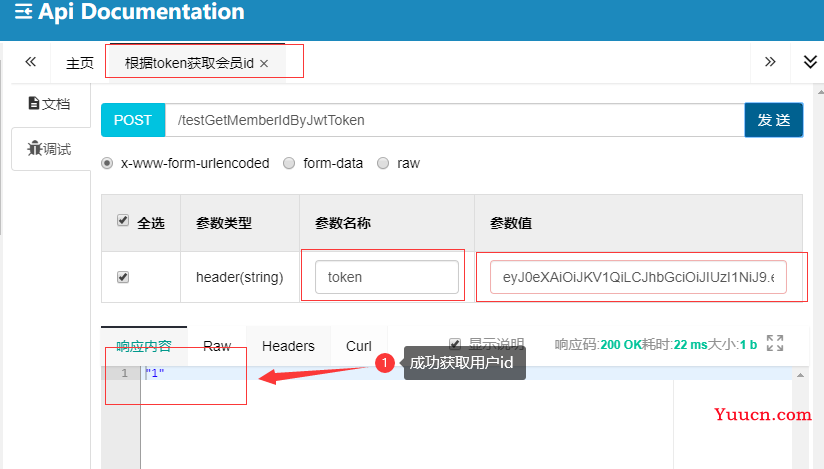Select raw radio option
Viewport: 824px width, 469px height.
point(383,164)
